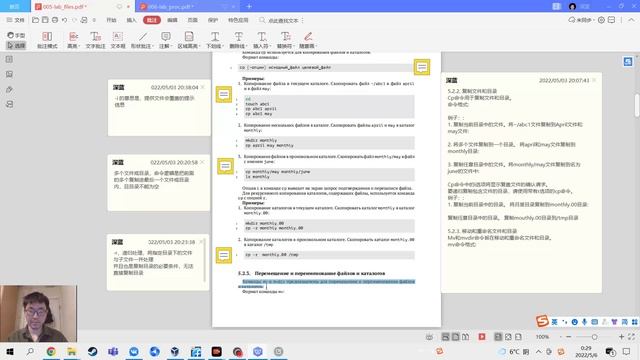Click the blue panel icon at top right of document area
640x360 pixels.
click(628, 62)
